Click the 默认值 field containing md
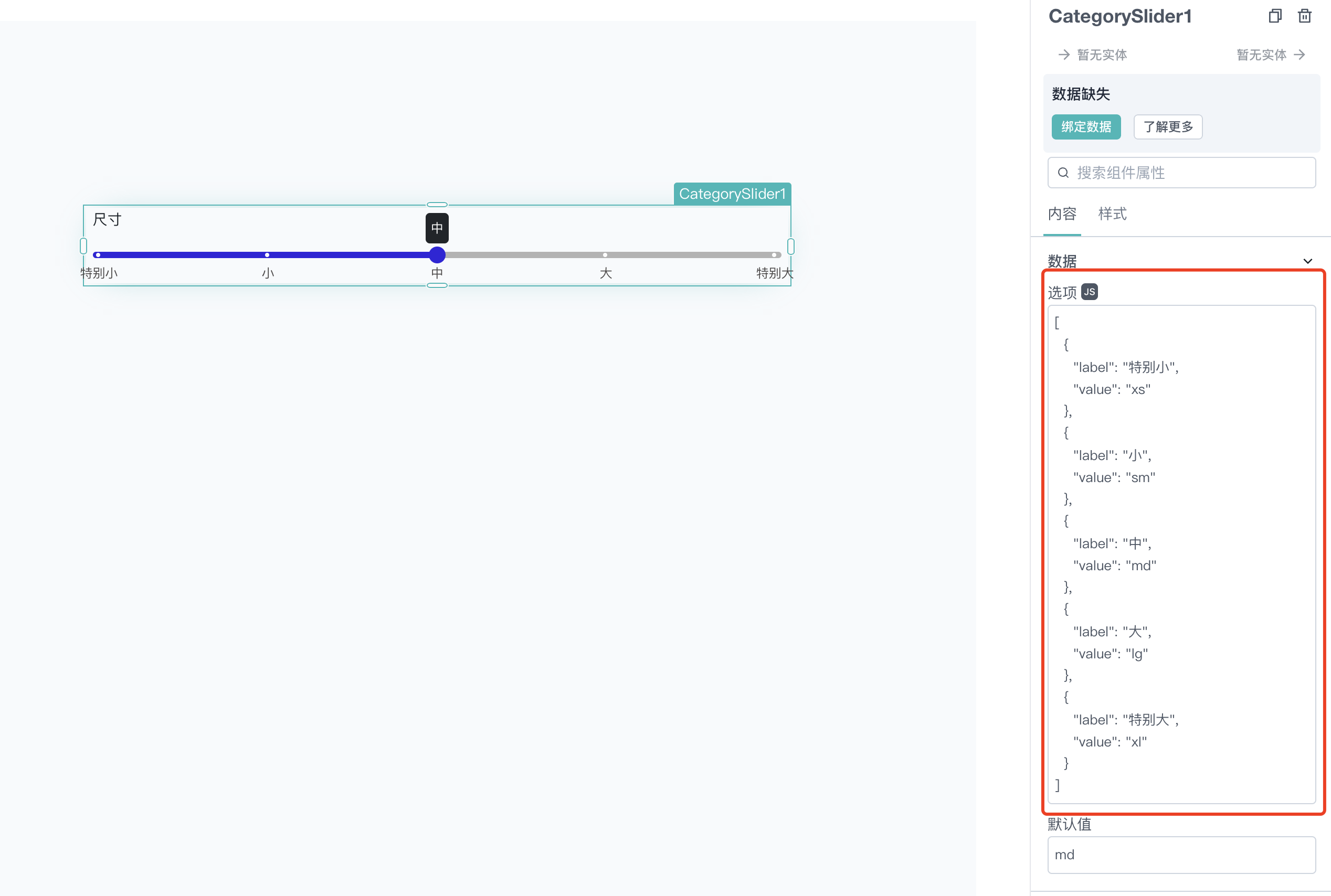 1181,855
